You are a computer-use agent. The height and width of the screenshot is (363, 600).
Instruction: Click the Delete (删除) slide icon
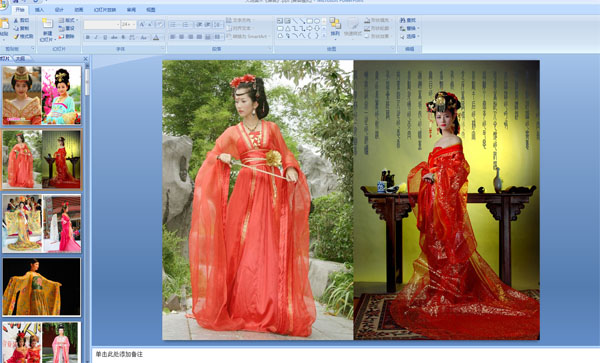[67, 36]
